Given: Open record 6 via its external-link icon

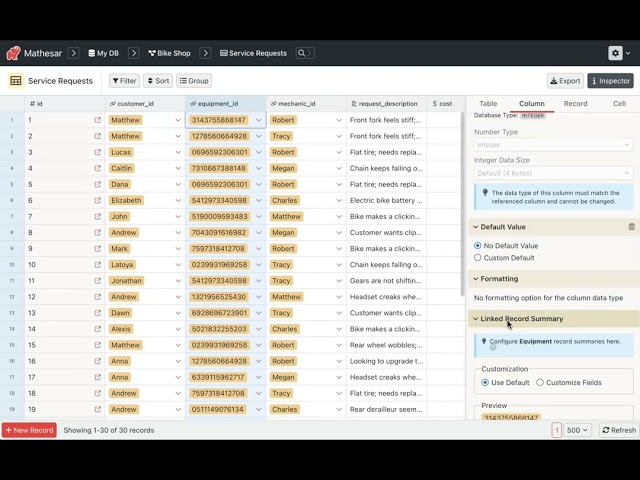Looking at the screenshot, I should click(x=97, y=200).
